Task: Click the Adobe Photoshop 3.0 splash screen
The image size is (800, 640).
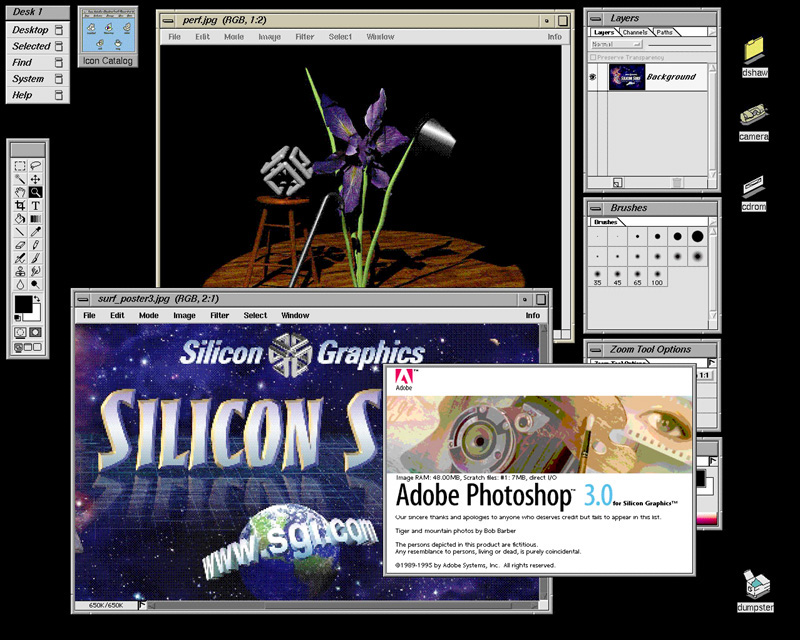Action: point(539,470)
